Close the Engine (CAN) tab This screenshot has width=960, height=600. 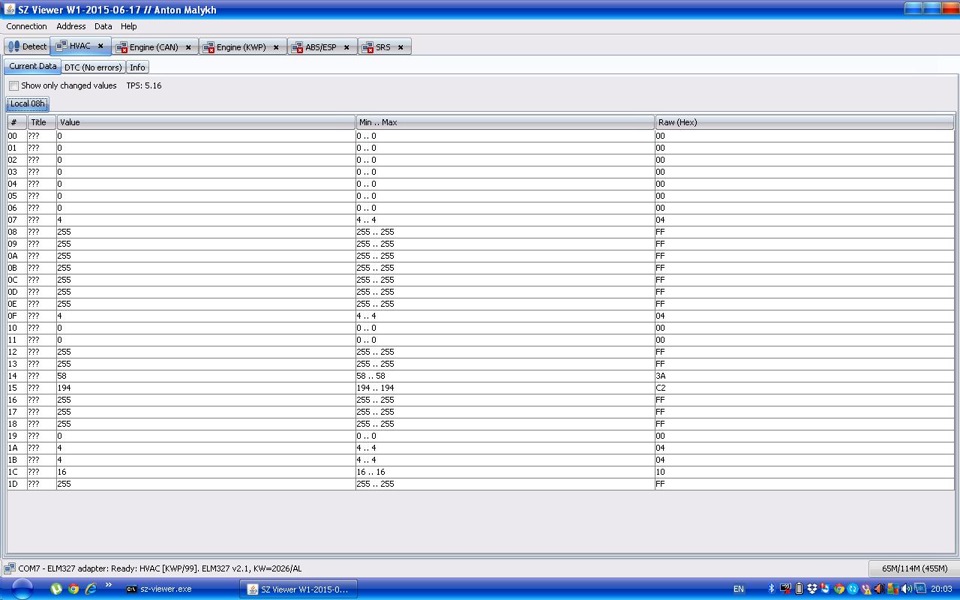click(188, 47)
